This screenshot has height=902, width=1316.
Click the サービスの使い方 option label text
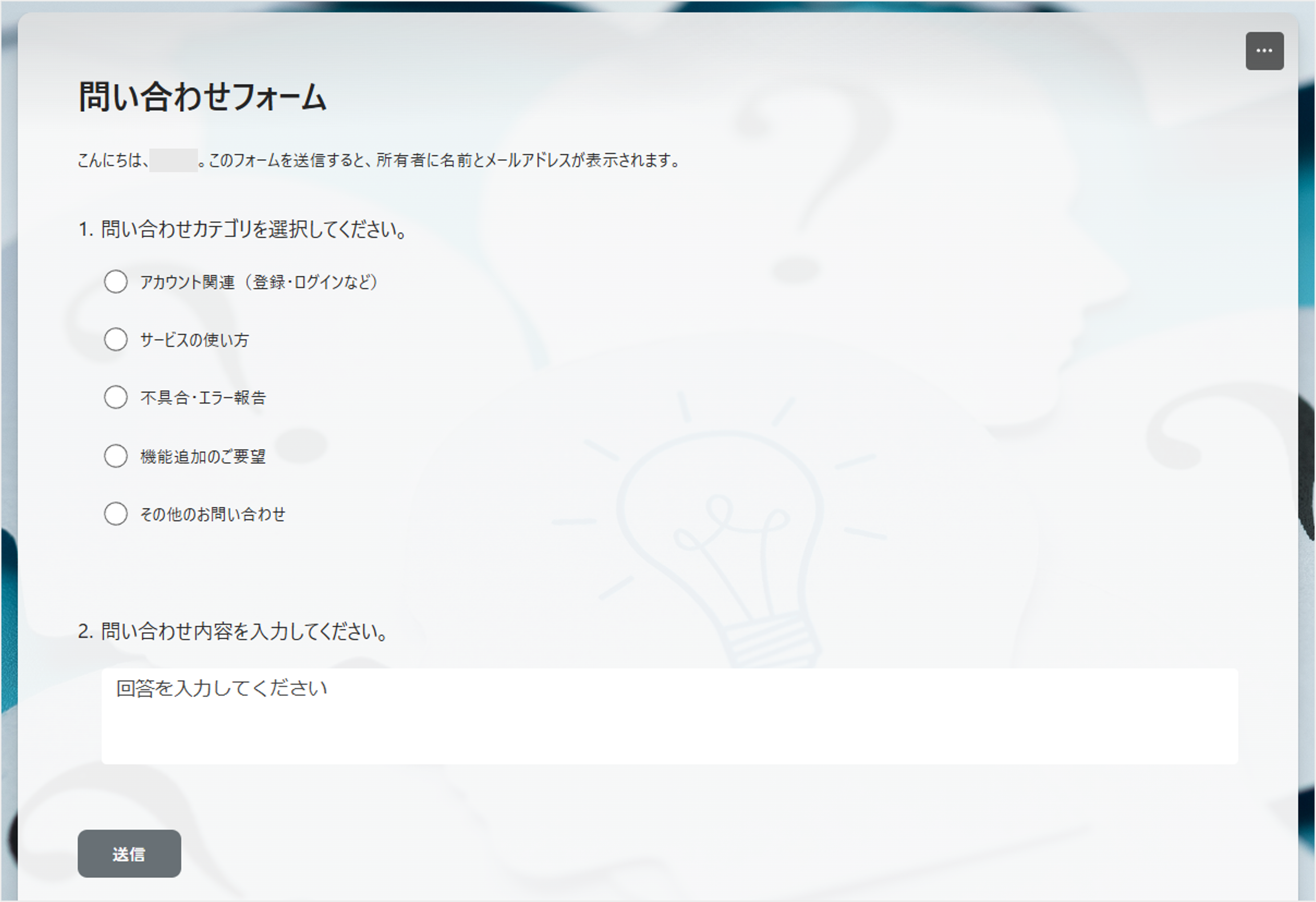coord(194,340)
